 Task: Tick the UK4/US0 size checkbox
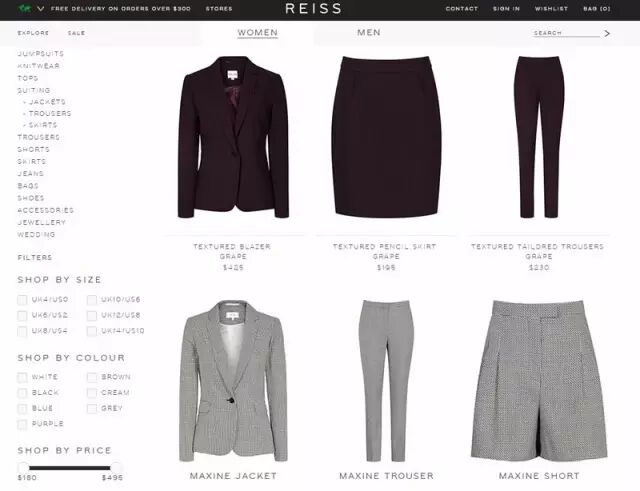22,300
